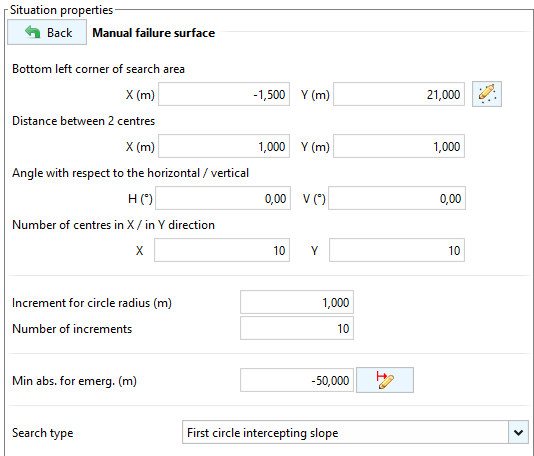The height and width of the screenshot is (456, 534).
Task: Click the bottom left corner Y (m) field
Action: (x=399, y=94)
